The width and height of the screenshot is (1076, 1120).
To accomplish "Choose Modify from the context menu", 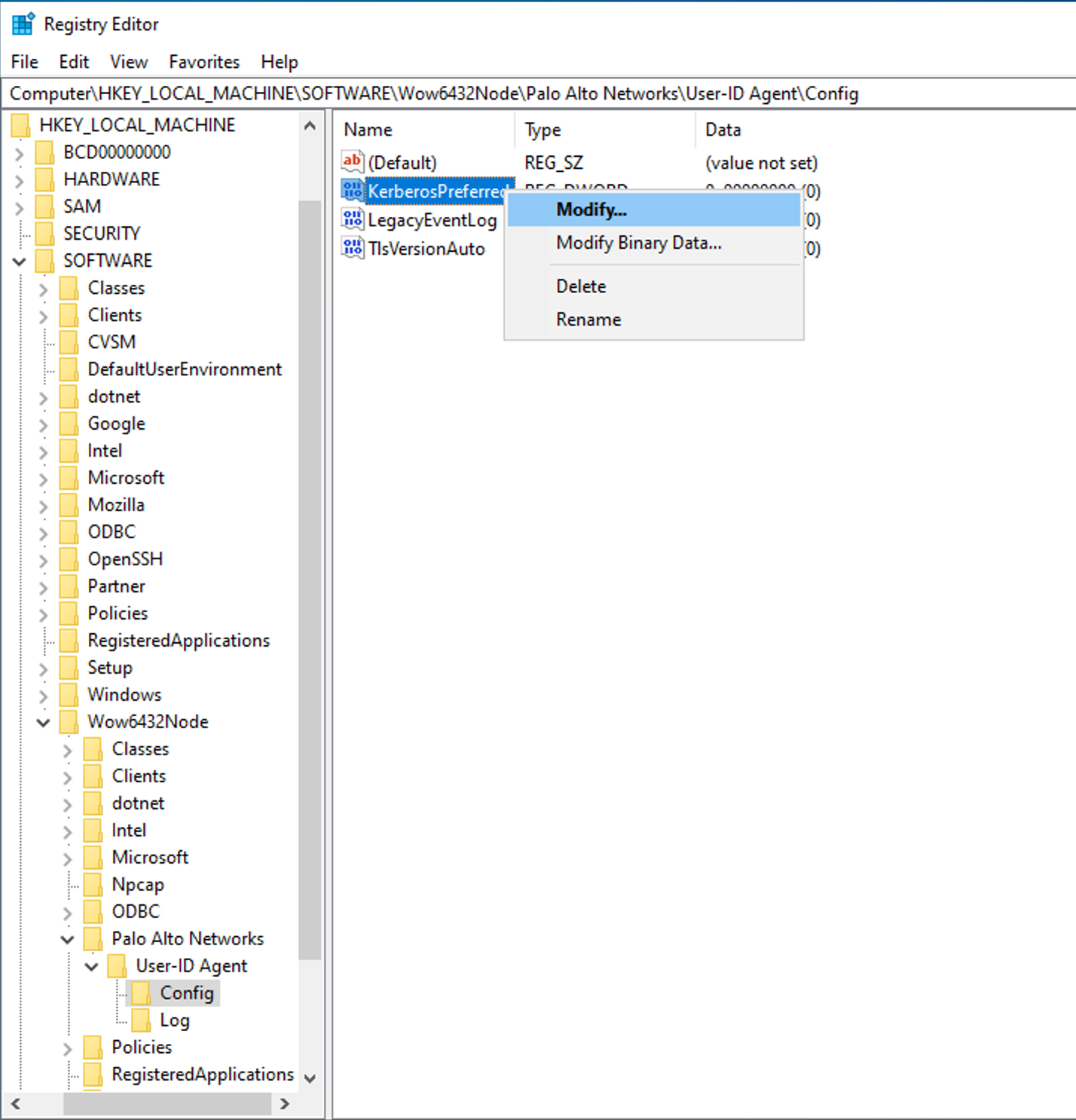I will point(591,210).
